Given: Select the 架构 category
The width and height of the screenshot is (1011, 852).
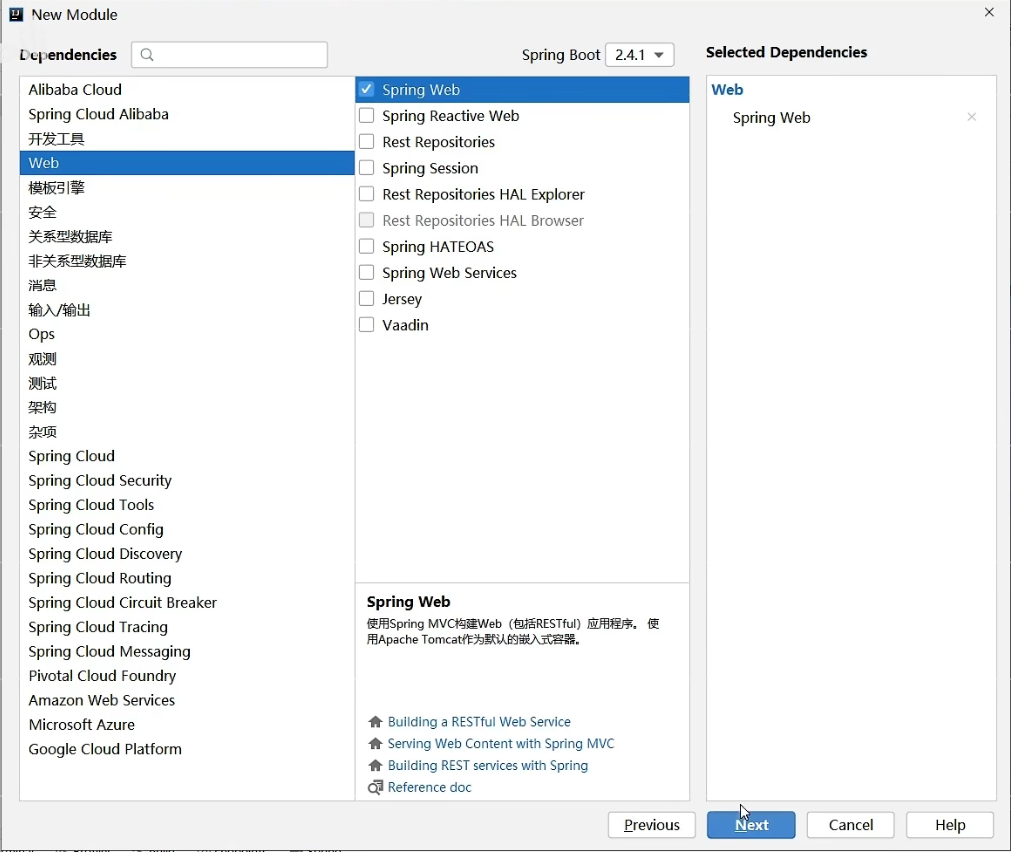Looking at the screenshot, I should 187,408.
